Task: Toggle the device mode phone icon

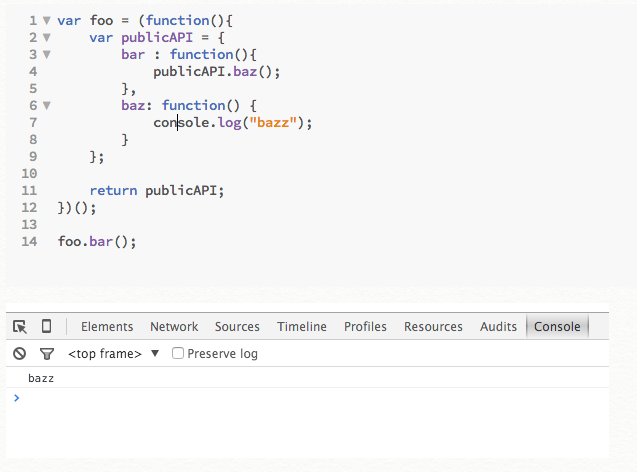Action: (47, 326)
